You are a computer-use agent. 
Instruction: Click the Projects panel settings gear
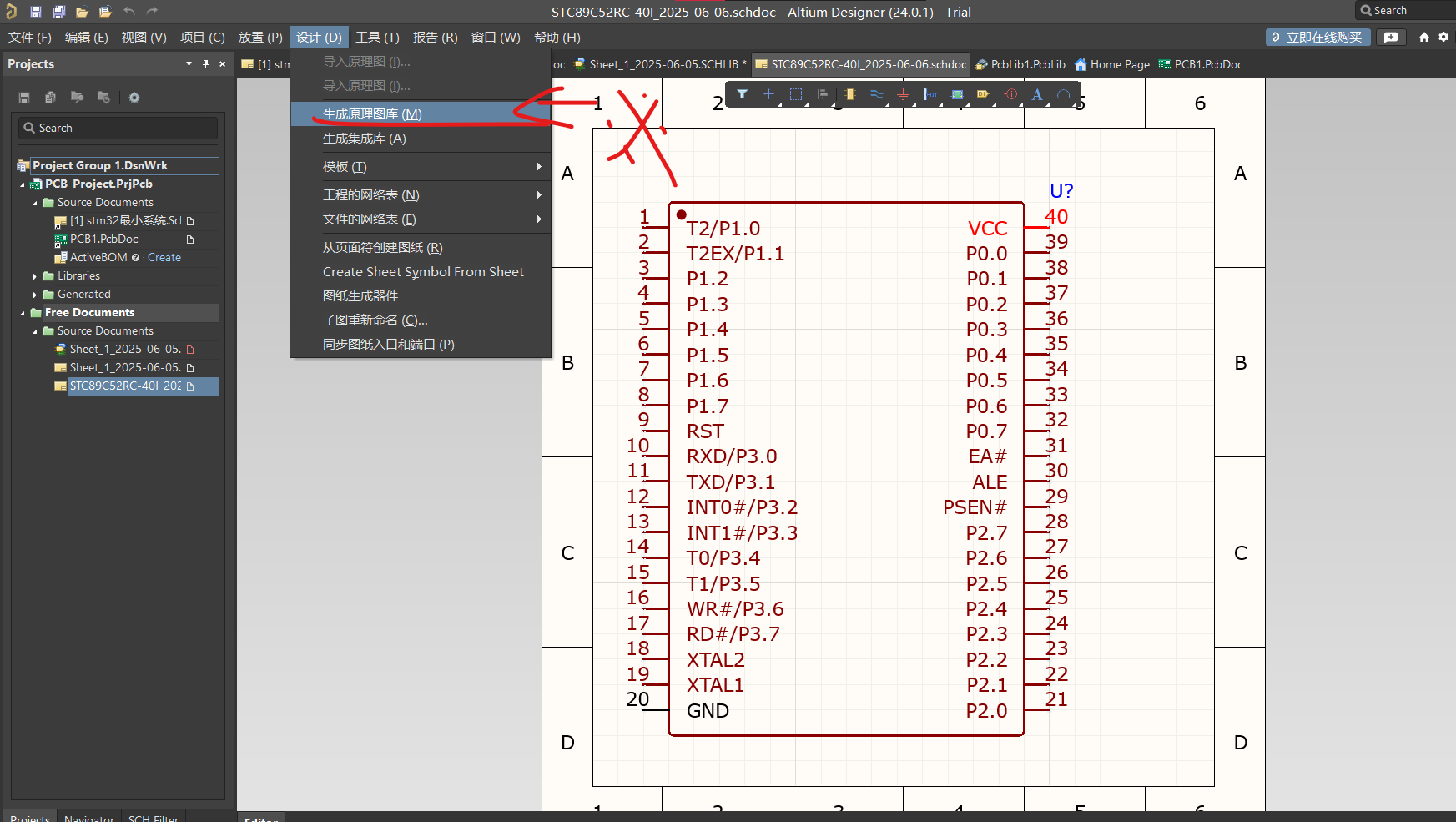[134, 98]
